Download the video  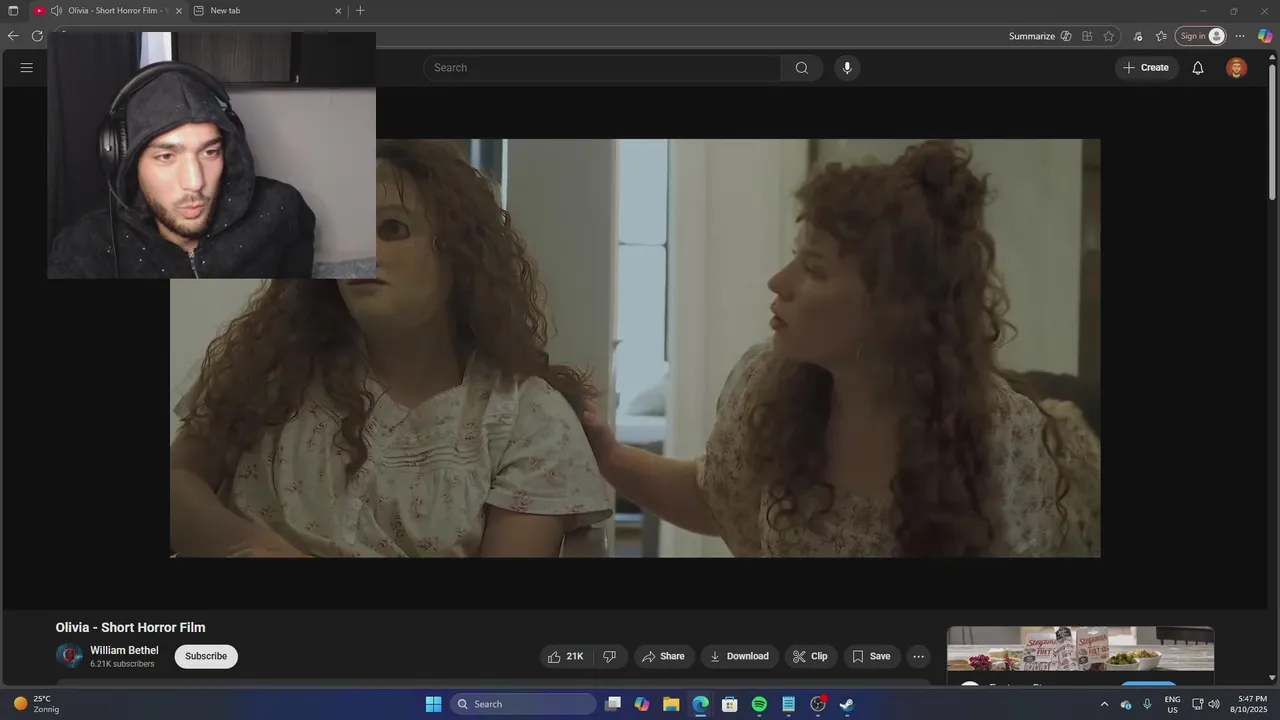coord(739,657)
